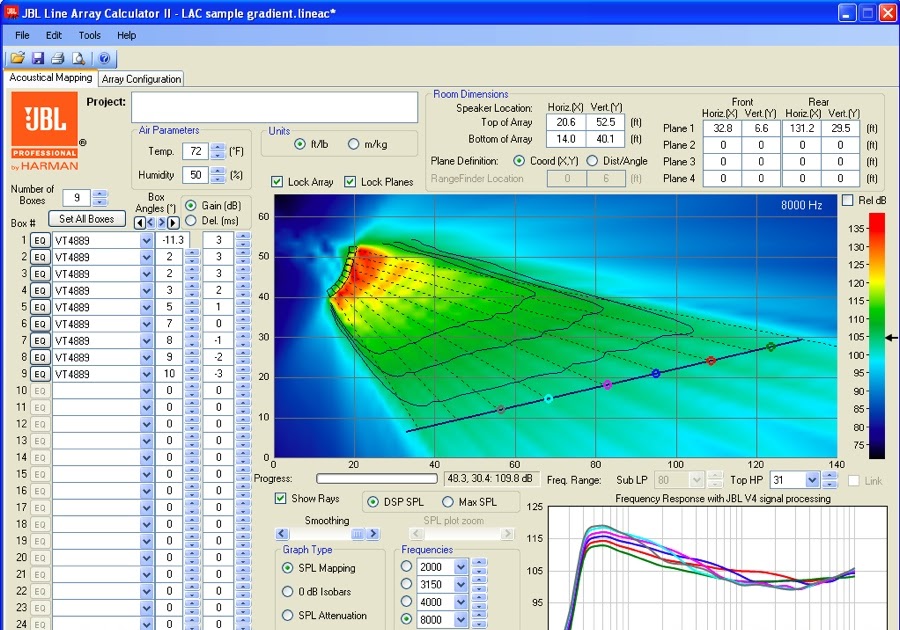Open EQ for box 8
This screenshot has width=900, height=630.
pyautogui.click(x=40, y=357)
